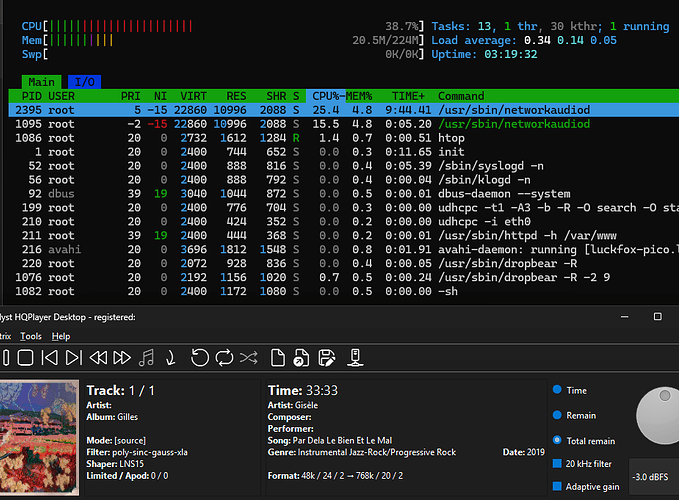Select the -sh shell process row
679x500 pixels.
click(x=344, y=291)
